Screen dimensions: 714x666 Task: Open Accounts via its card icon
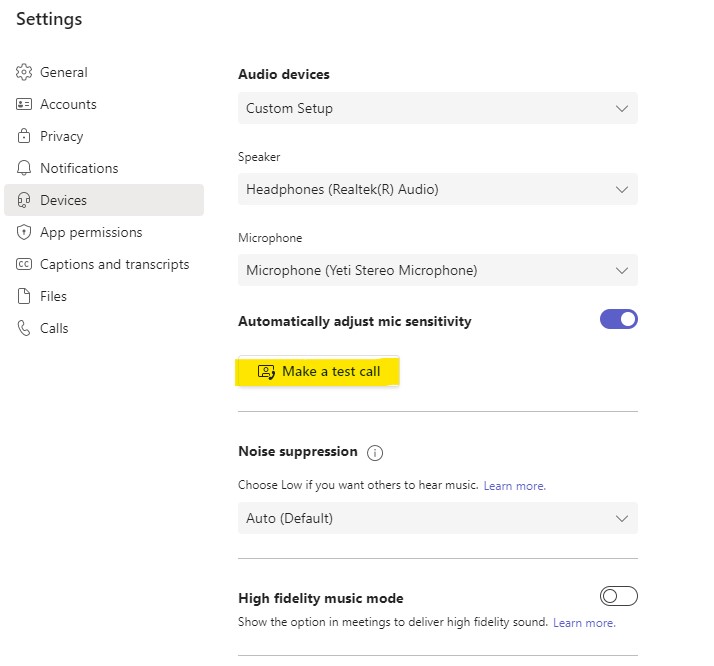[x=24, y=104]
